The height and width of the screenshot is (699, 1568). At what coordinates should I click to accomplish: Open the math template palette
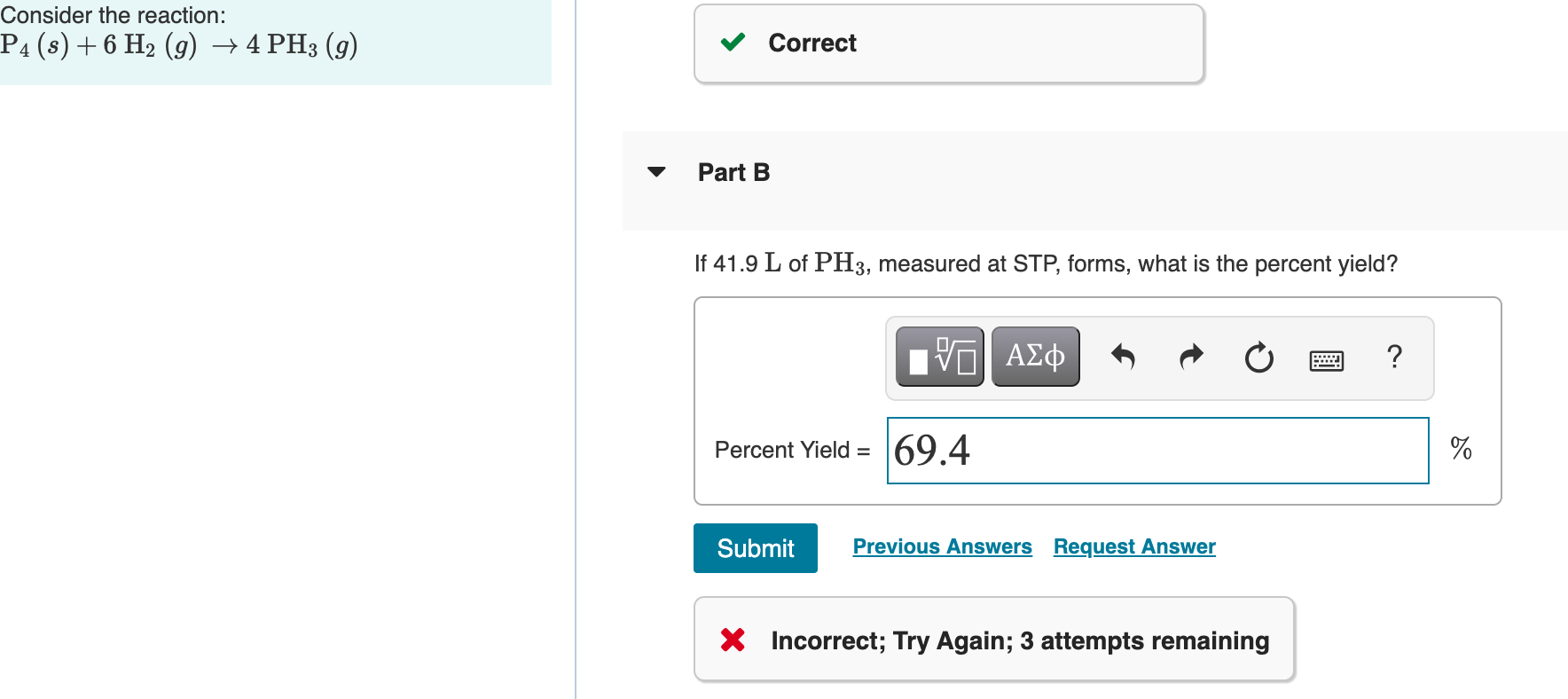point(937,356)
